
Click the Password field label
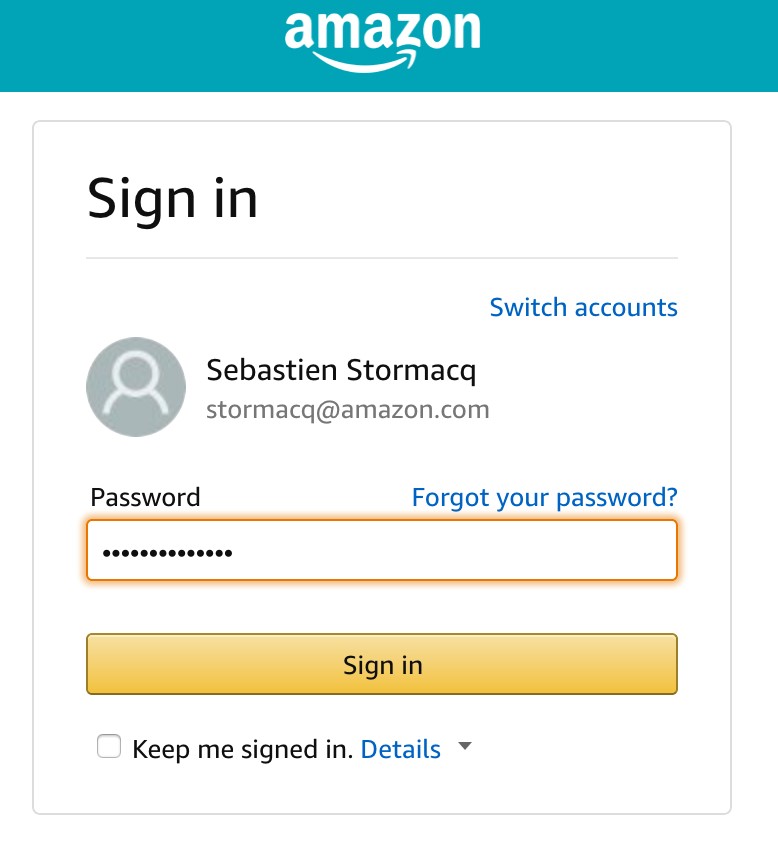[145, 497]
